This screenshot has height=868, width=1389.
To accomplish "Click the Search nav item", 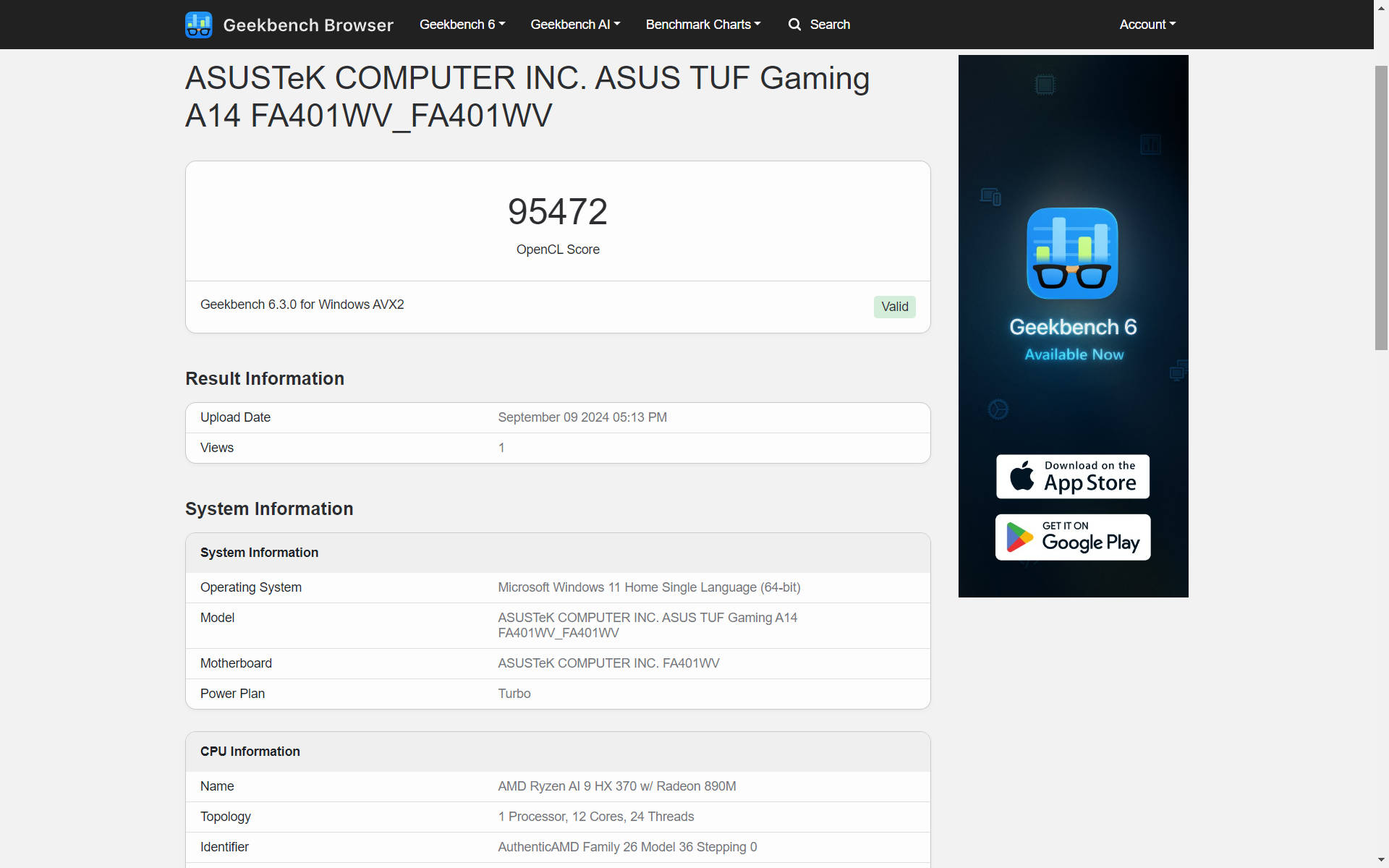I will (829, 25).
